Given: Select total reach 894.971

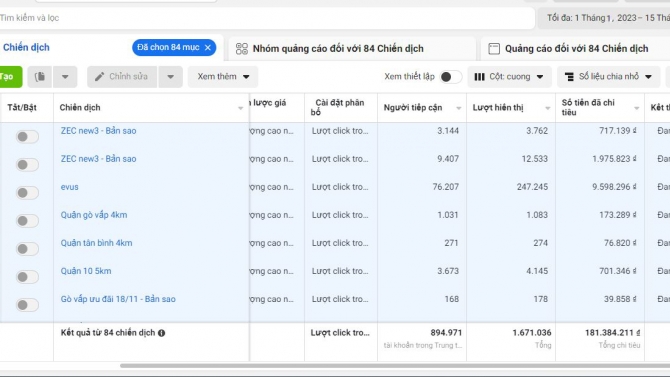Looking at the screenshot, I should pos(446,333).
